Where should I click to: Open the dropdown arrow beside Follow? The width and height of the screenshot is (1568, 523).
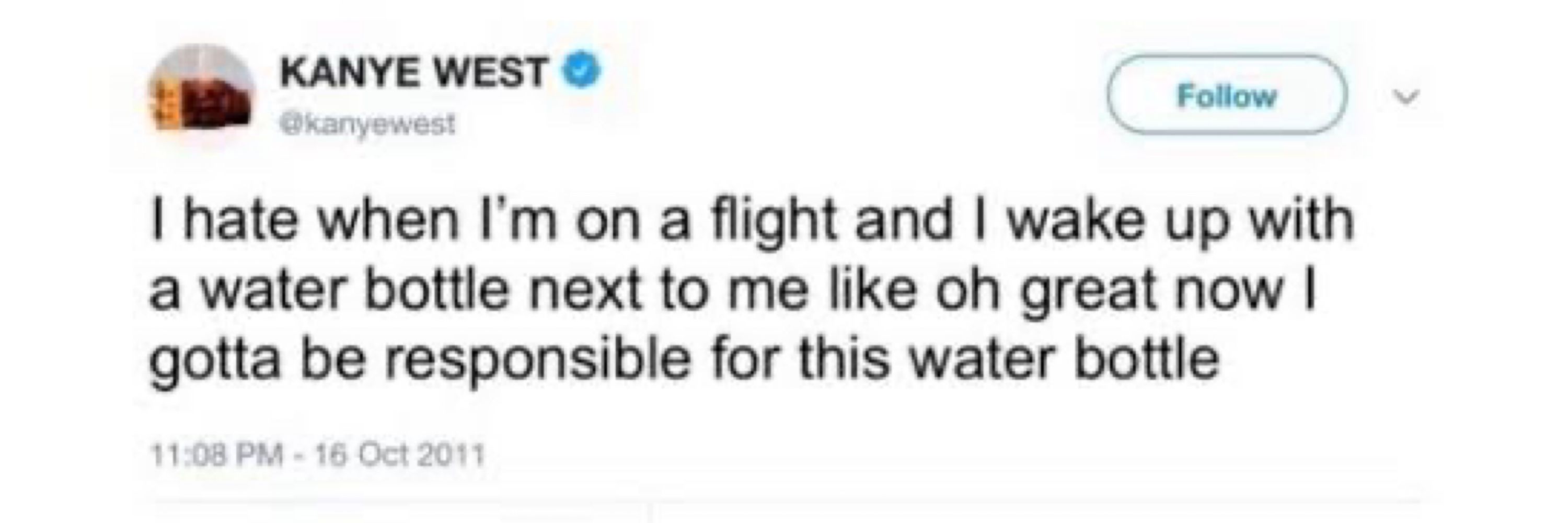(1406, 96)
